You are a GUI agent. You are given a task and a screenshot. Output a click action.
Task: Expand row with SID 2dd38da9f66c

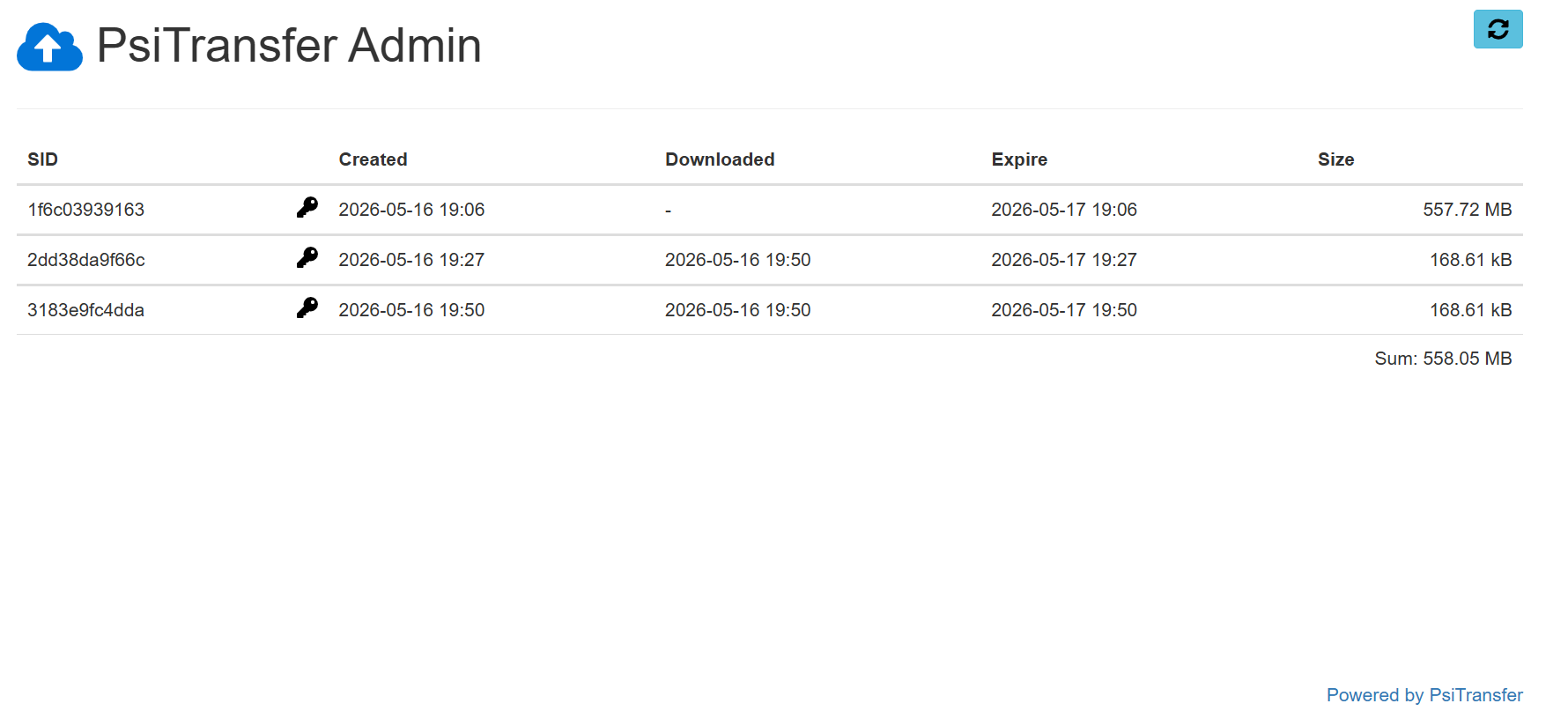(x=769, y=260)
